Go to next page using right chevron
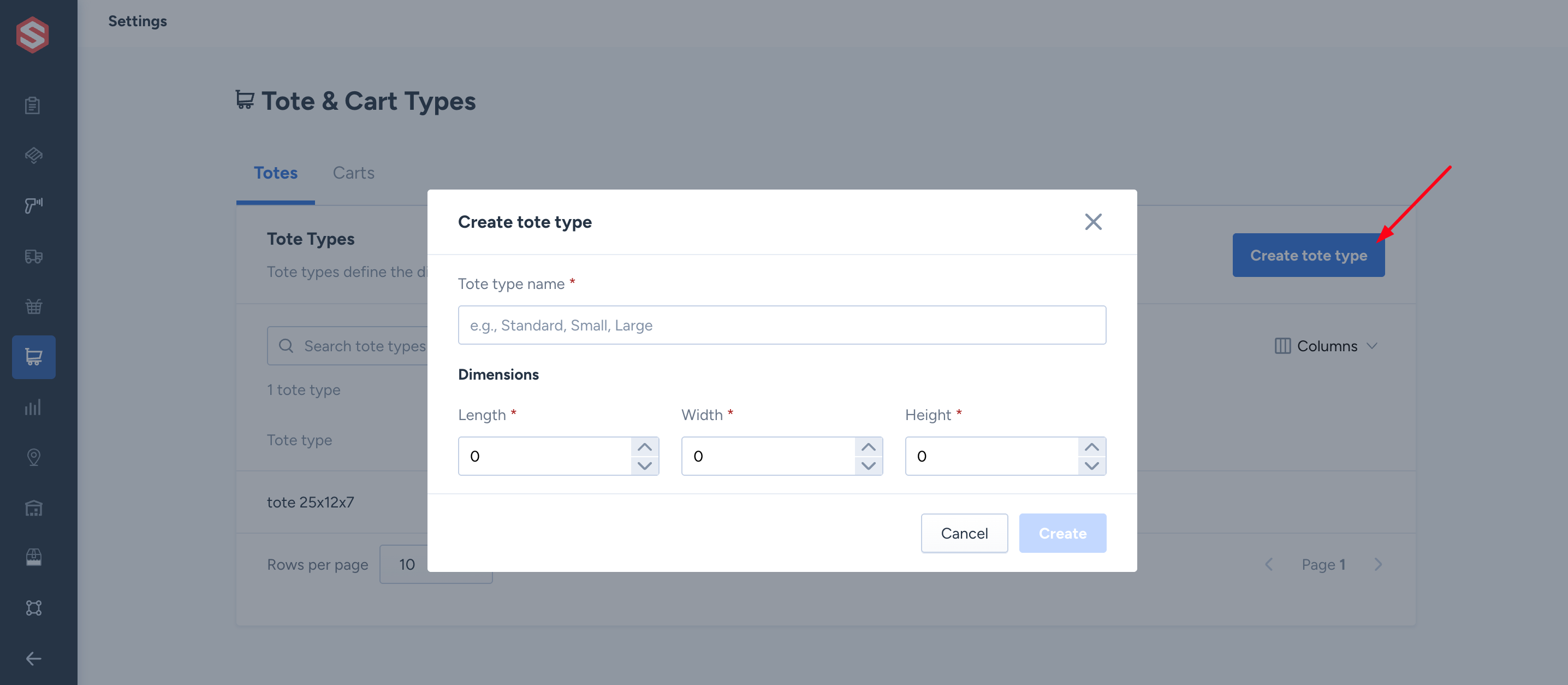Image resolution: width=1568 pixels, height=685 pixels. pos(1378,564)
